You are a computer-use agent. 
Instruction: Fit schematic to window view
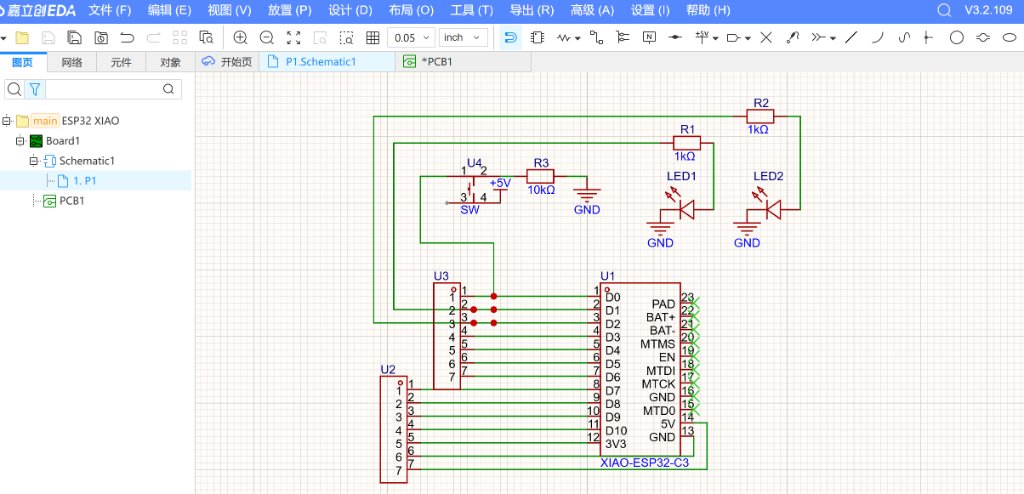(x=293, y=38)
